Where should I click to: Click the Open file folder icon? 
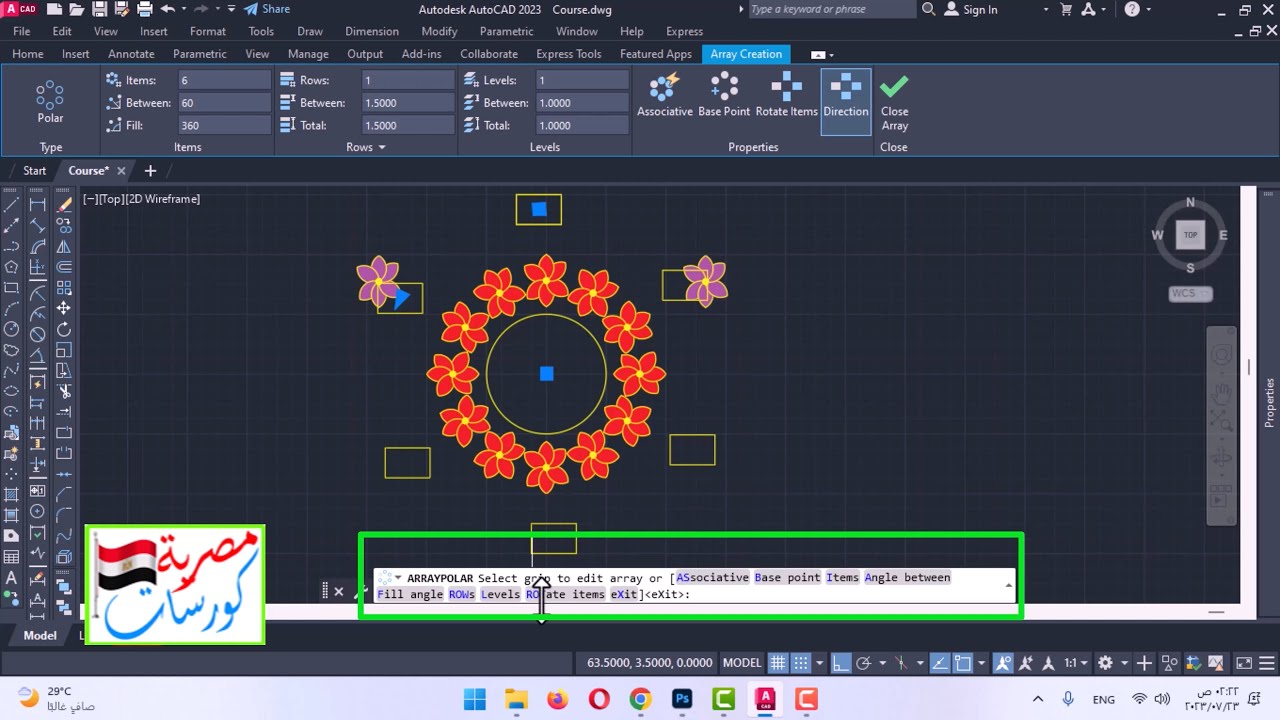[76, 9]
